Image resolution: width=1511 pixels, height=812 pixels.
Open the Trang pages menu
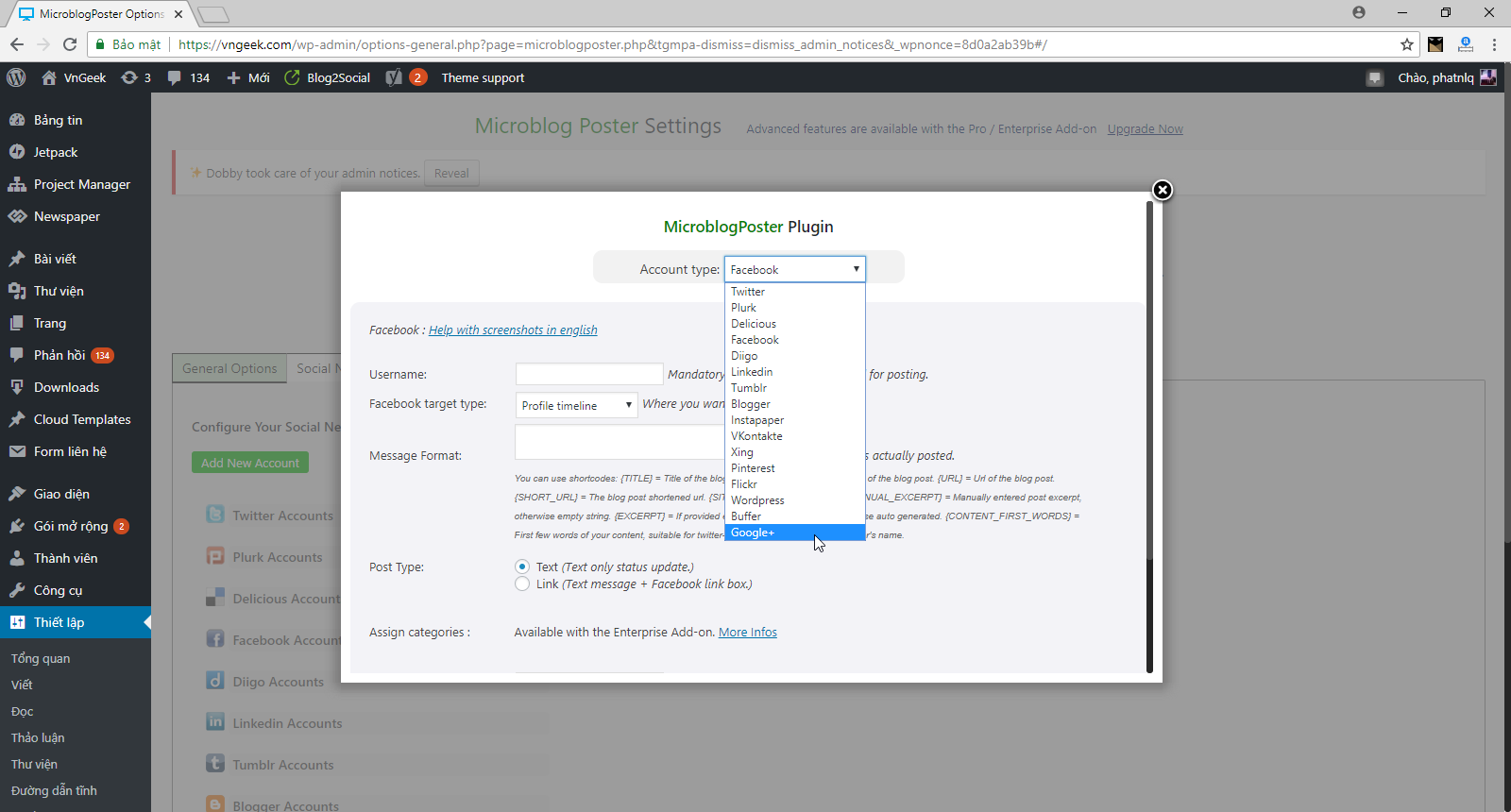[x=76, y=323]
